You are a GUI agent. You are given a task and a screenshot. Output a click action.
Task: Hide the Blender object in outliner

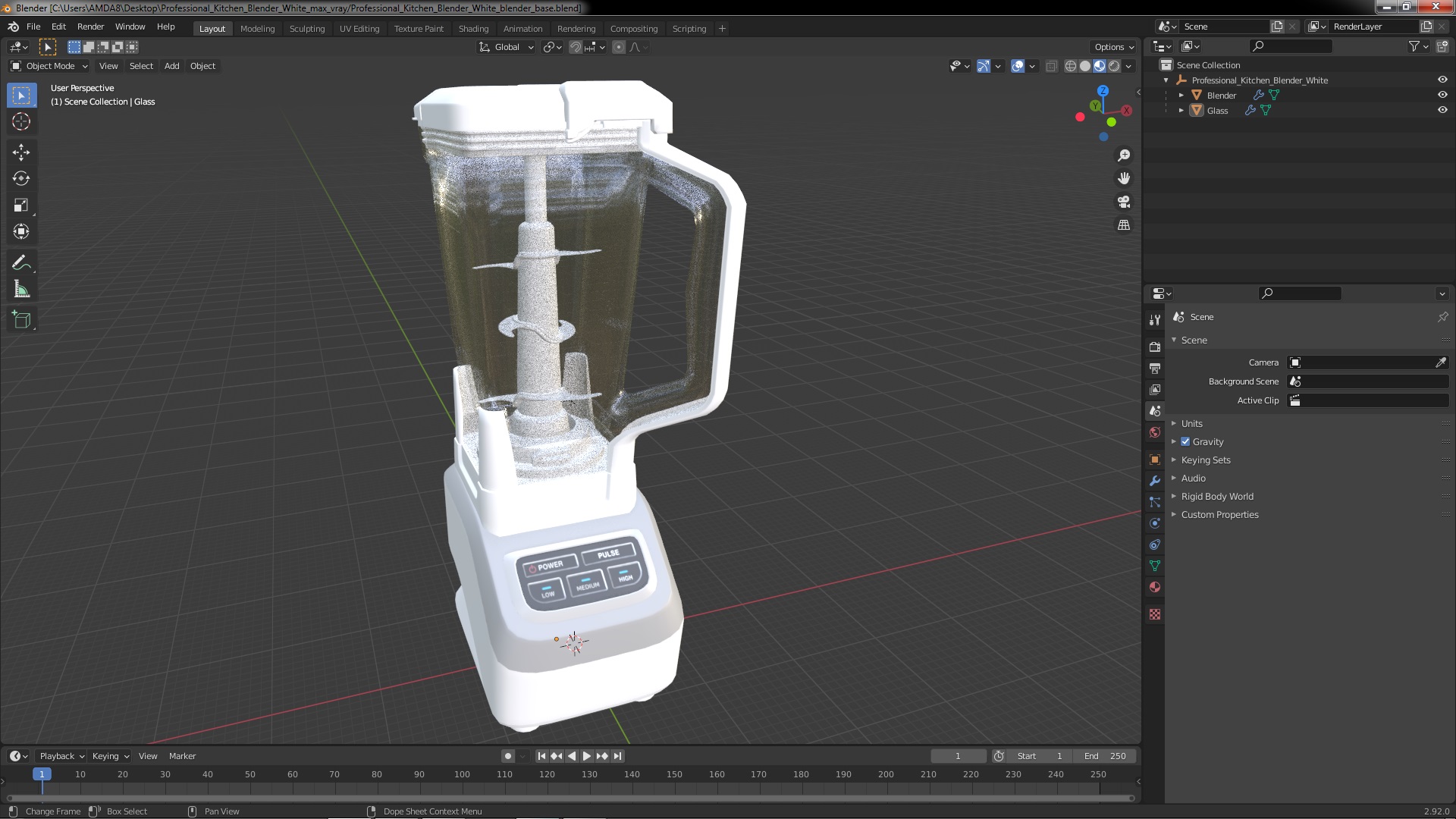(1442, 95)
